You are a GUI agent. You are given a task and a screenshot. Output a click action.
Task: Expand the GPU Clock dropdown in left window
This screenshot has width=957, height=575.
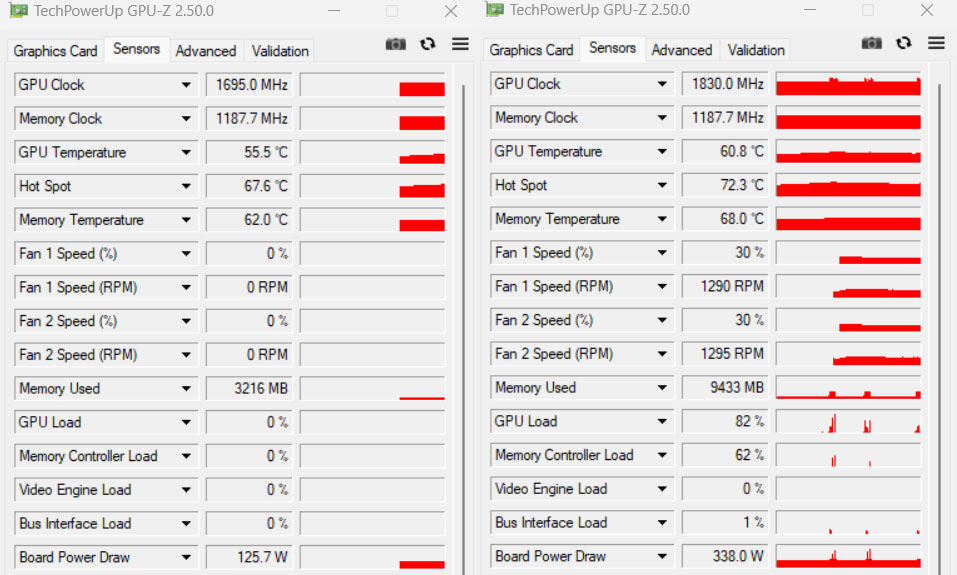pos(186,85)
